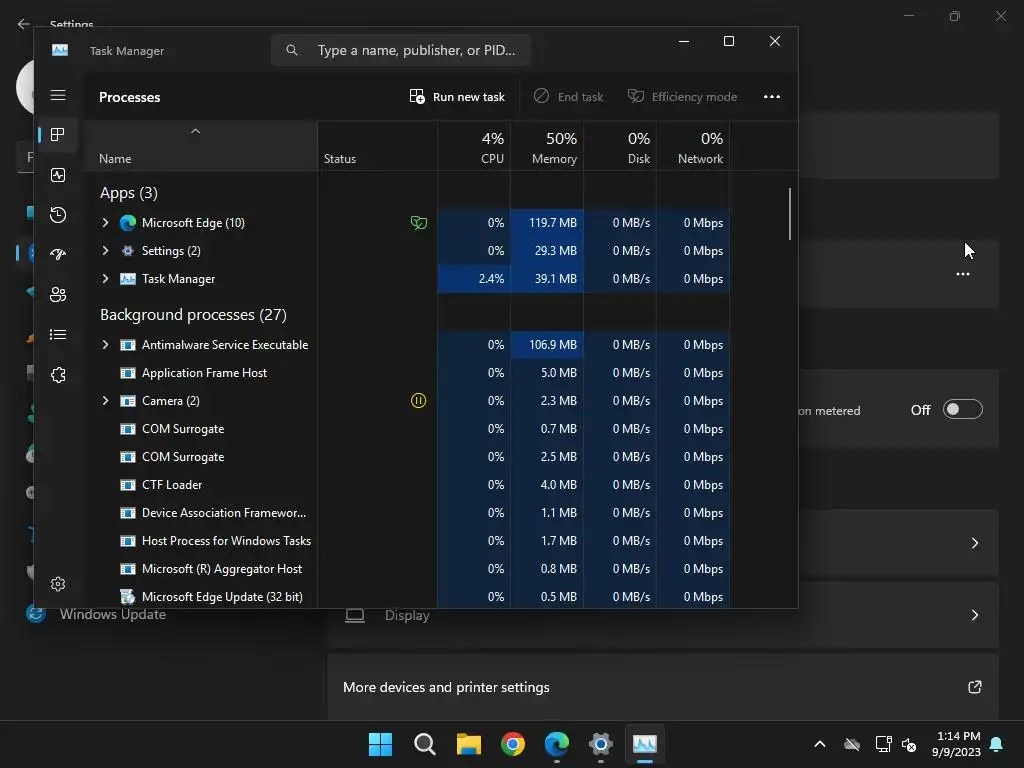
Task: Sort by the Status column header
Action: coord(377,146)
